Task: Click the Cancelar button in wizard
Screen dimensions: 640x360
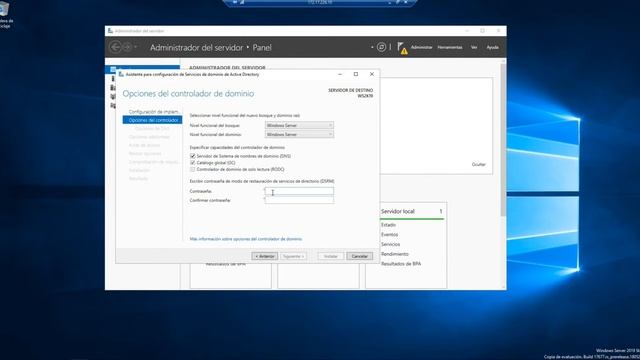Action: pyautogui.click(x=360, y=256)
